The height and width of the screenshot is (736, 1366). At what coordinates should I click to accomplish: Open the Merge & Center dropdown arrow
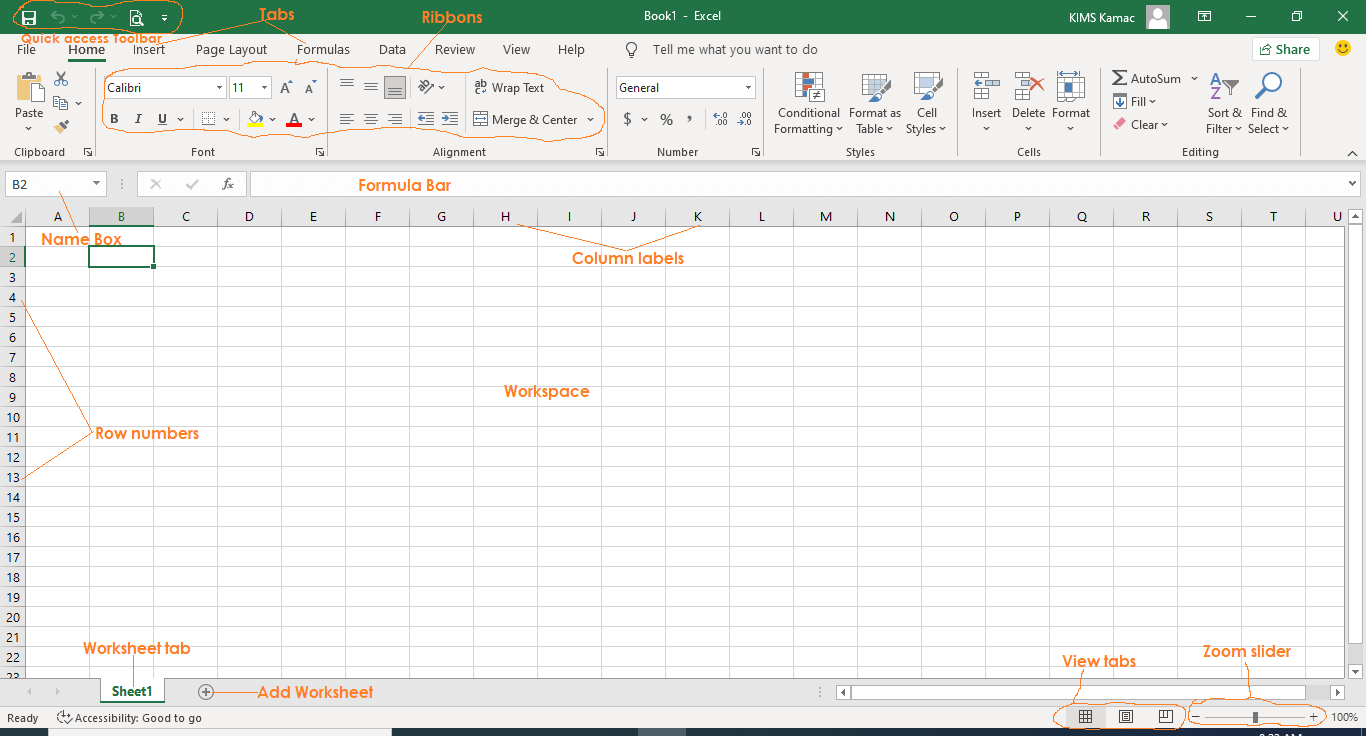(592, 119)
